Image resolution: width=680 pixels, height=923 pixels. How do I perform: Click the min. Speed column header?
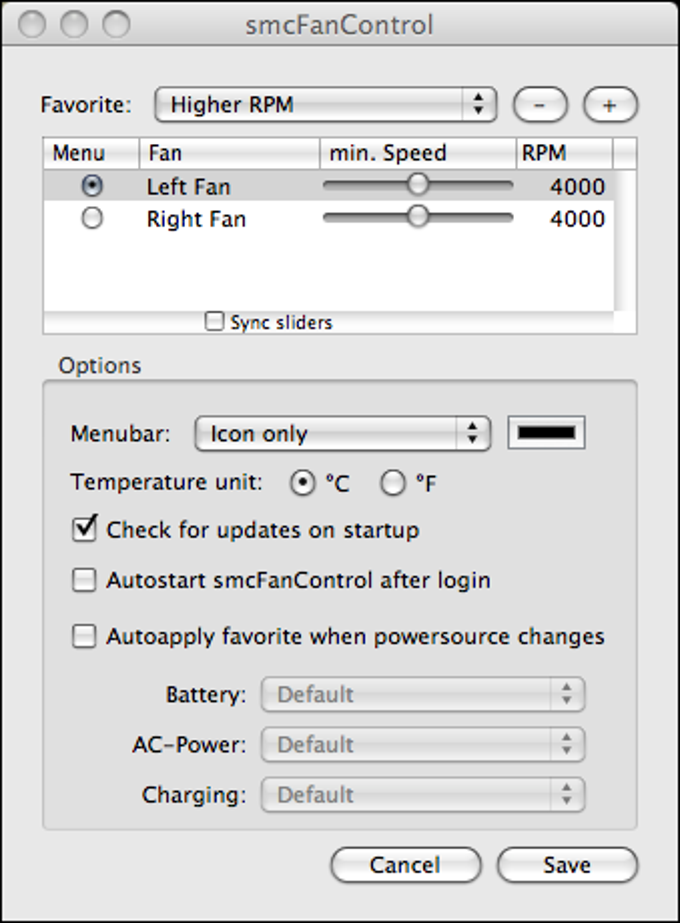click(x=418, y=153)
